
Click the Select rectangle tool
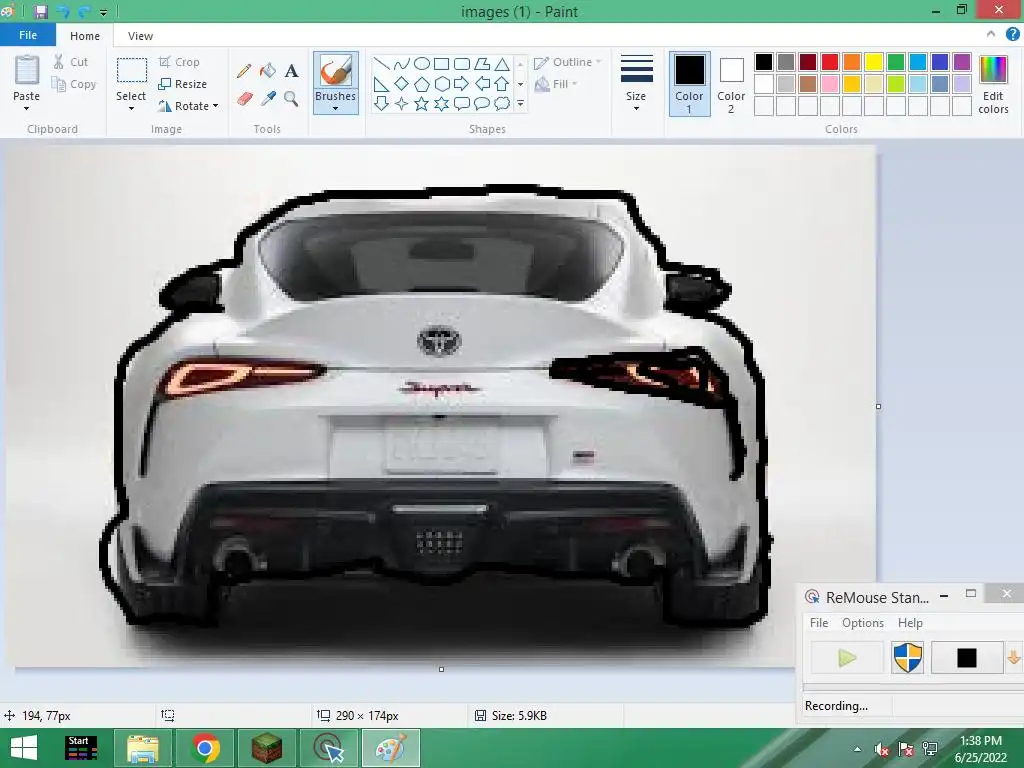pyautogui.click(x=131, y=70)
